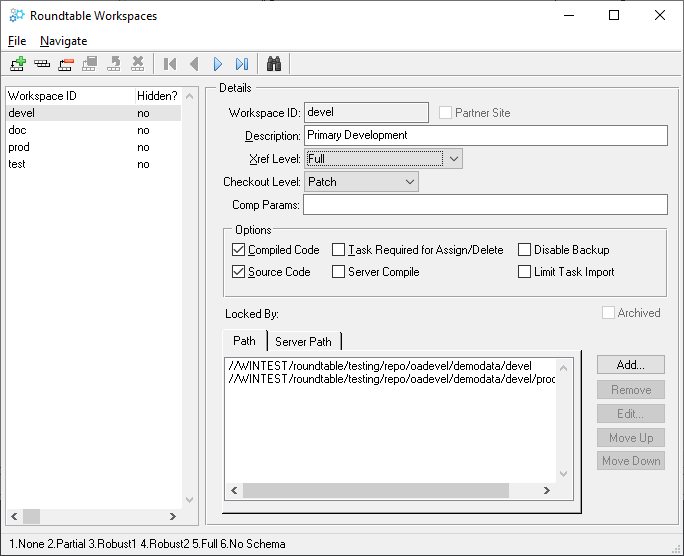Viewport: 684px width, 556px height.
Task: Click the Move Down button
Action: (631, 460)
